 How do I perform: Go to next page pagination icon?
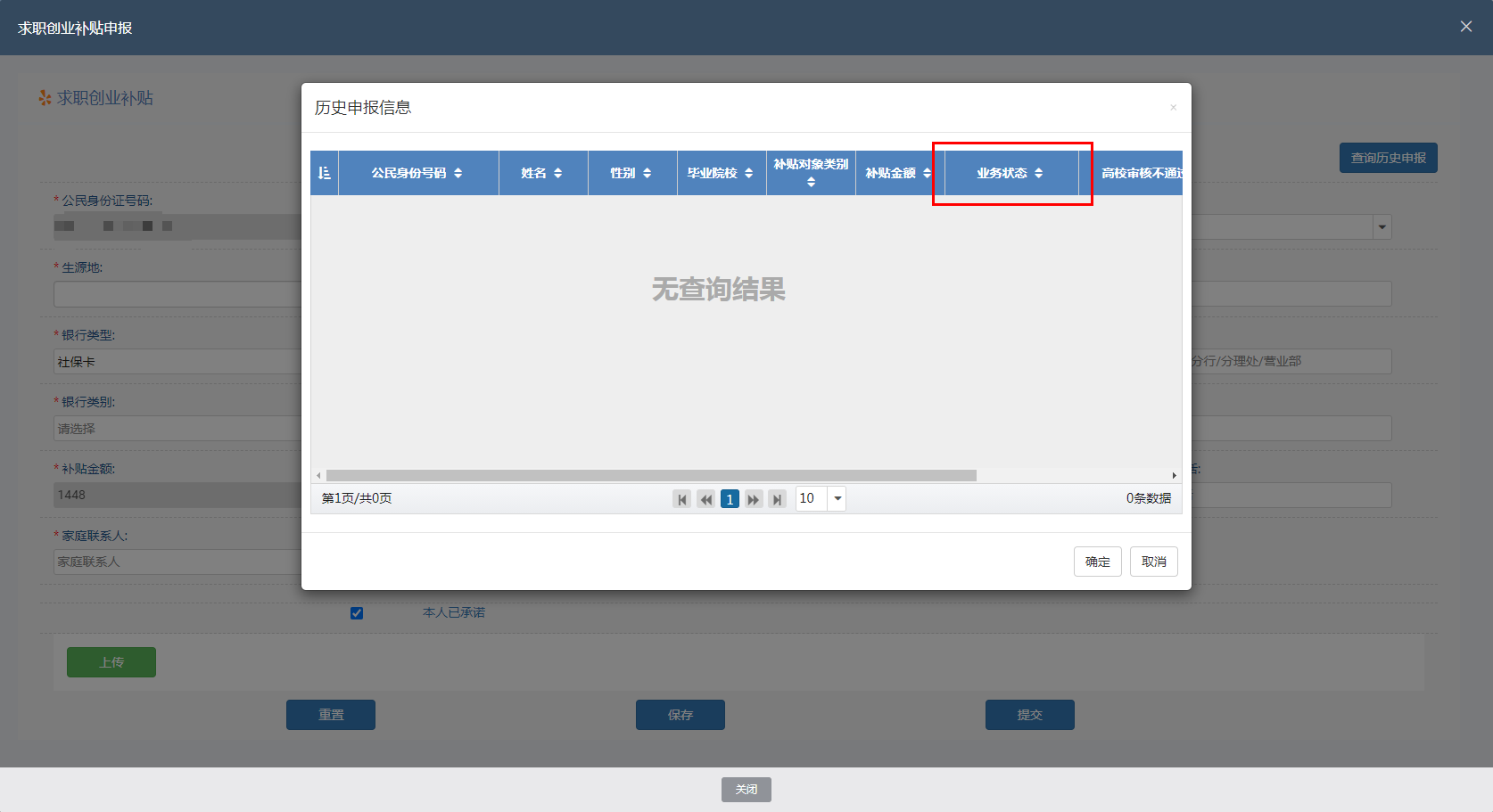(754, 499)
